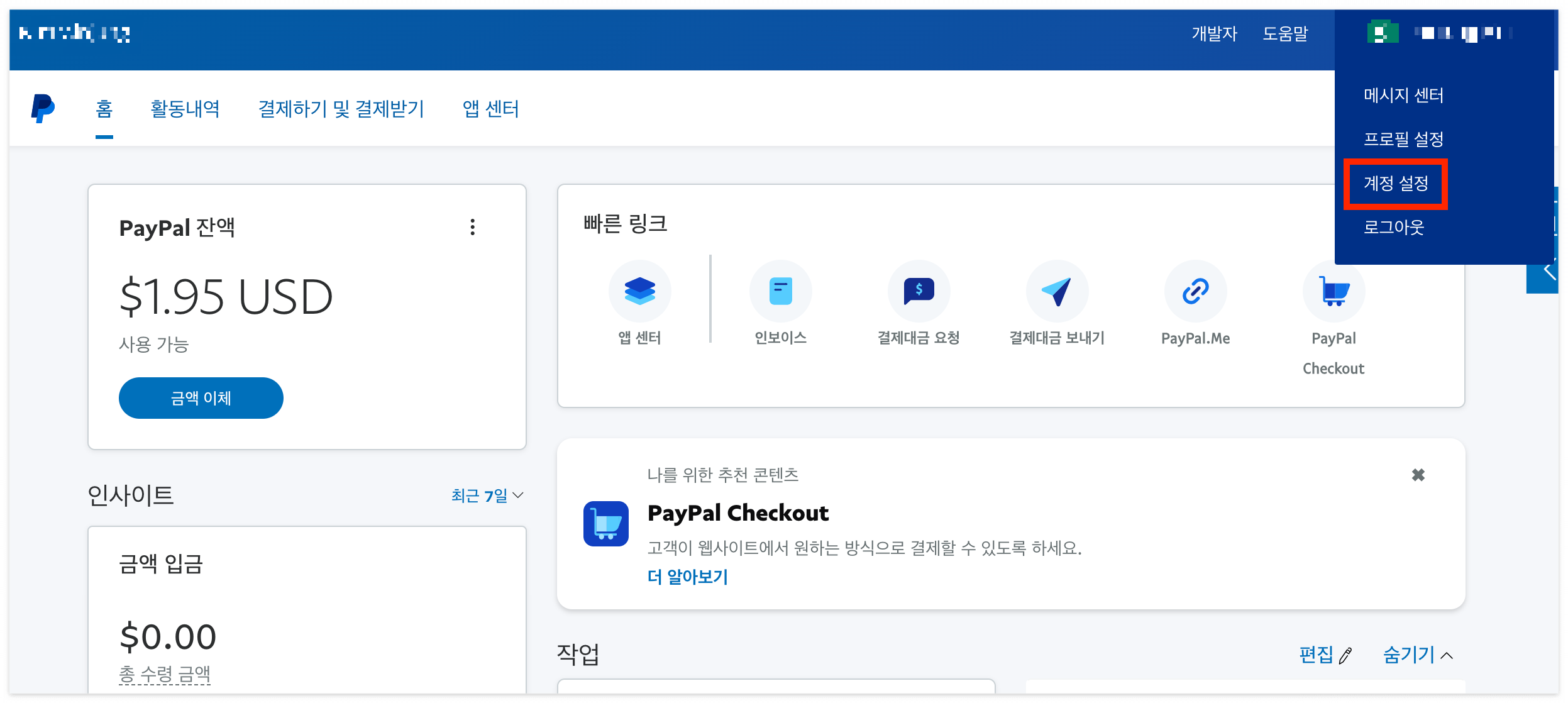Screen dimensions: 1568x703
Task: Open the PayPal.Me link icon
Action: [1195, 291]
